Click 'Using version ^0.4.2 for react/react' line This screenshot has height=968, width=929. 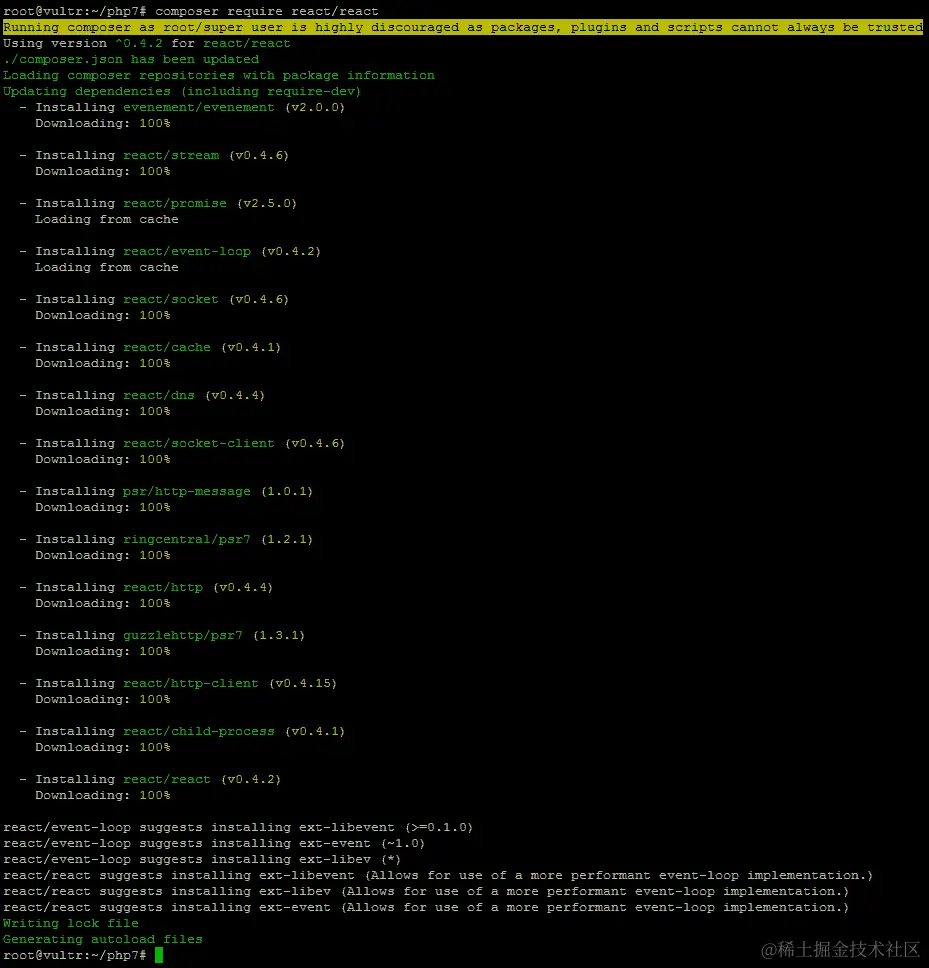(146, 43)
